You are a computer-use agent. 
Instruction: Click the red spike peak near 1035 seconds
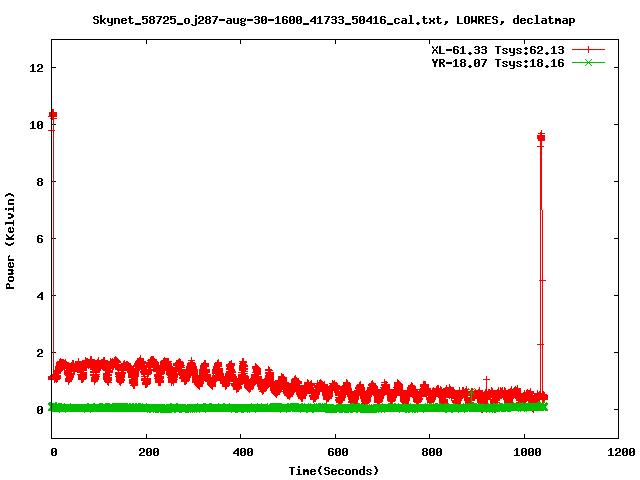(541, 137)
